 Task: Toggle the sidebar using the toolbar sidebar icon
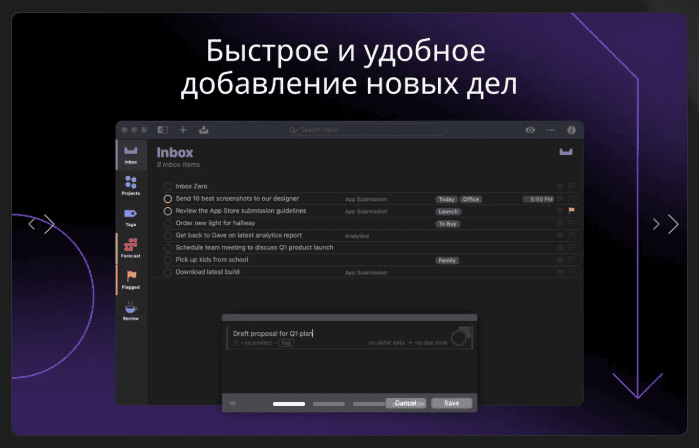163,130
